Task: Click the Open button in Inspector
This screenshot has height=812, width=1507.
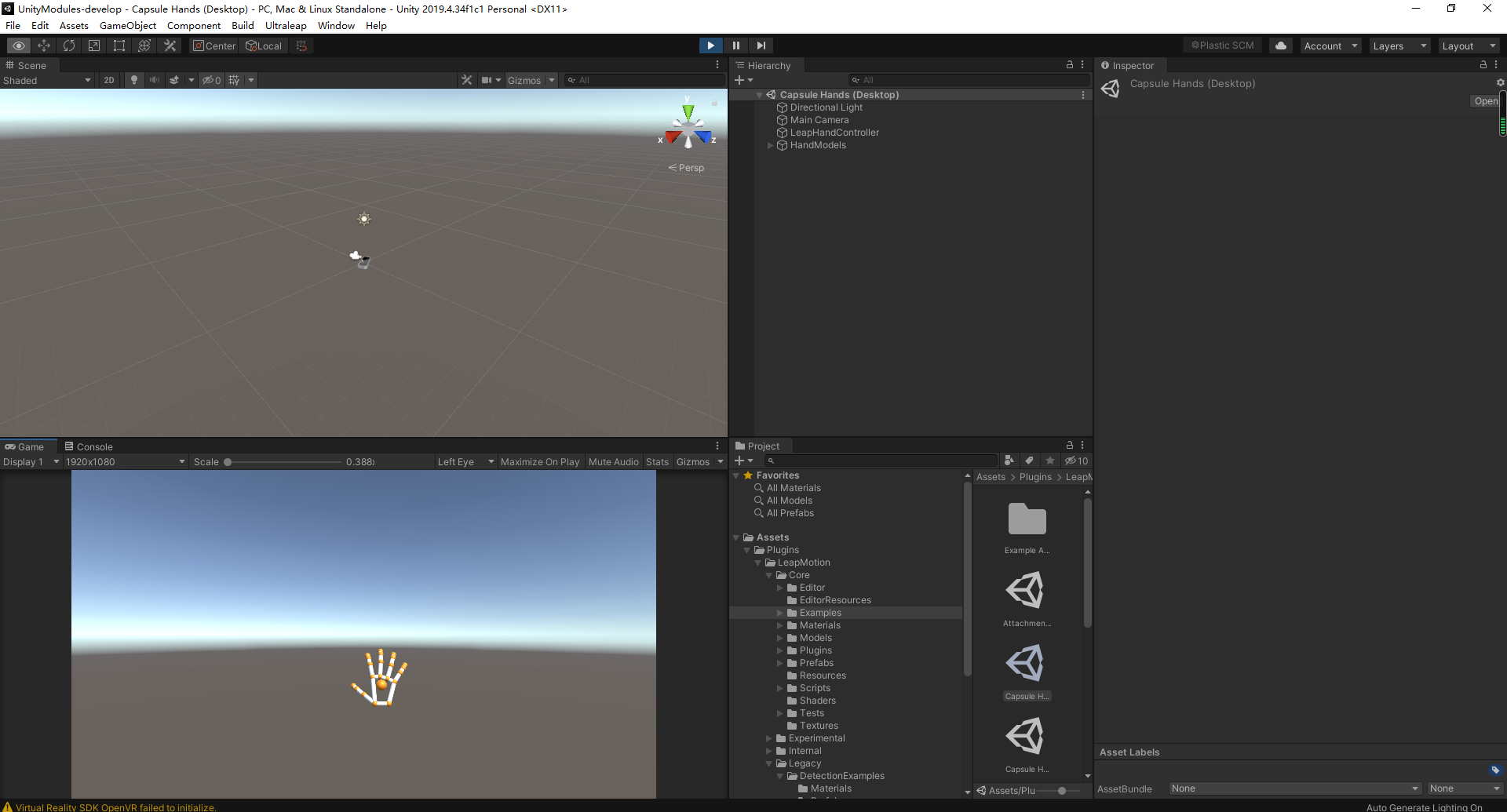Action: click(1484, 100)
